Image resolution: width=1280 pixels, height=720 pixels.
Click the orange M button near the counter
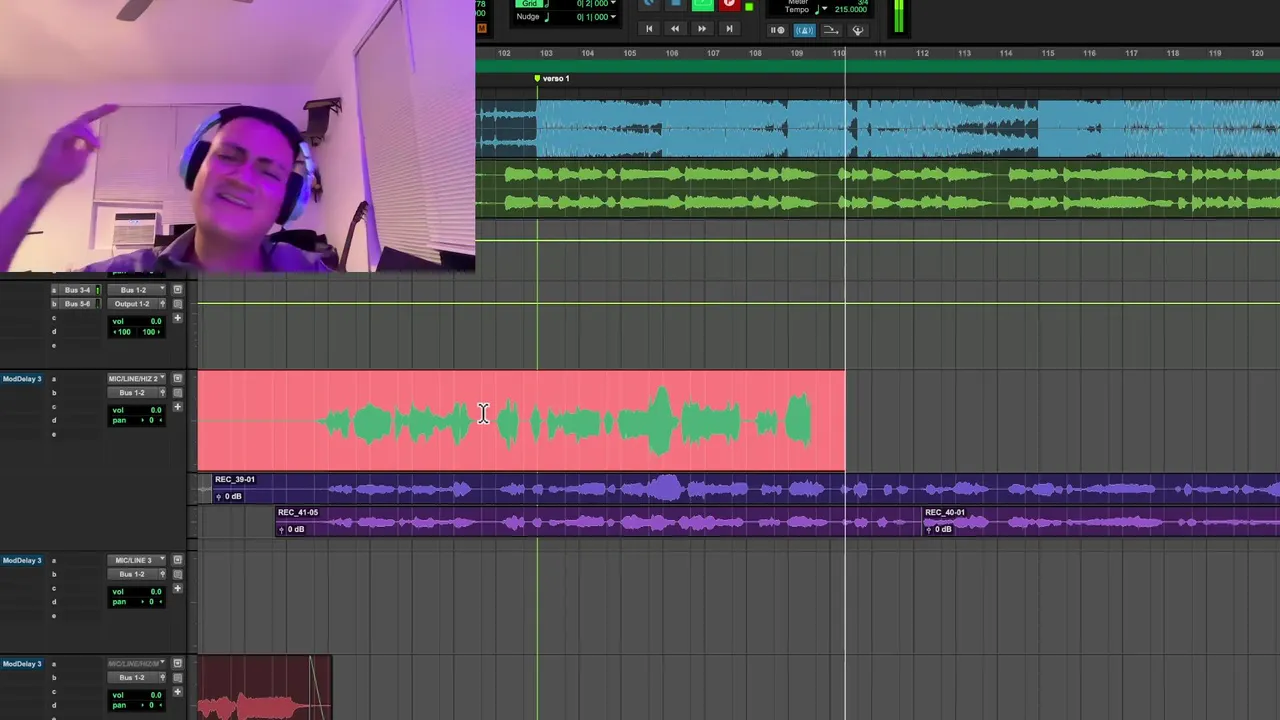482,28
